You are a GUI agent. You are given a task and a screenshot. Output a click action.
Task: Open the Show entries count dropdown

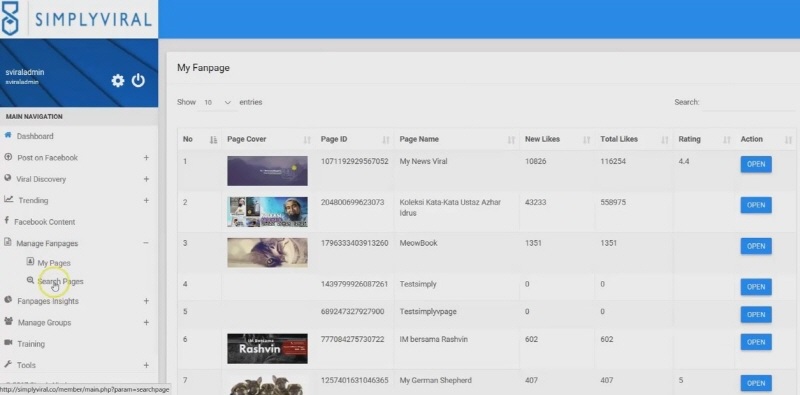pyautogui.click(x=217, y=103)
